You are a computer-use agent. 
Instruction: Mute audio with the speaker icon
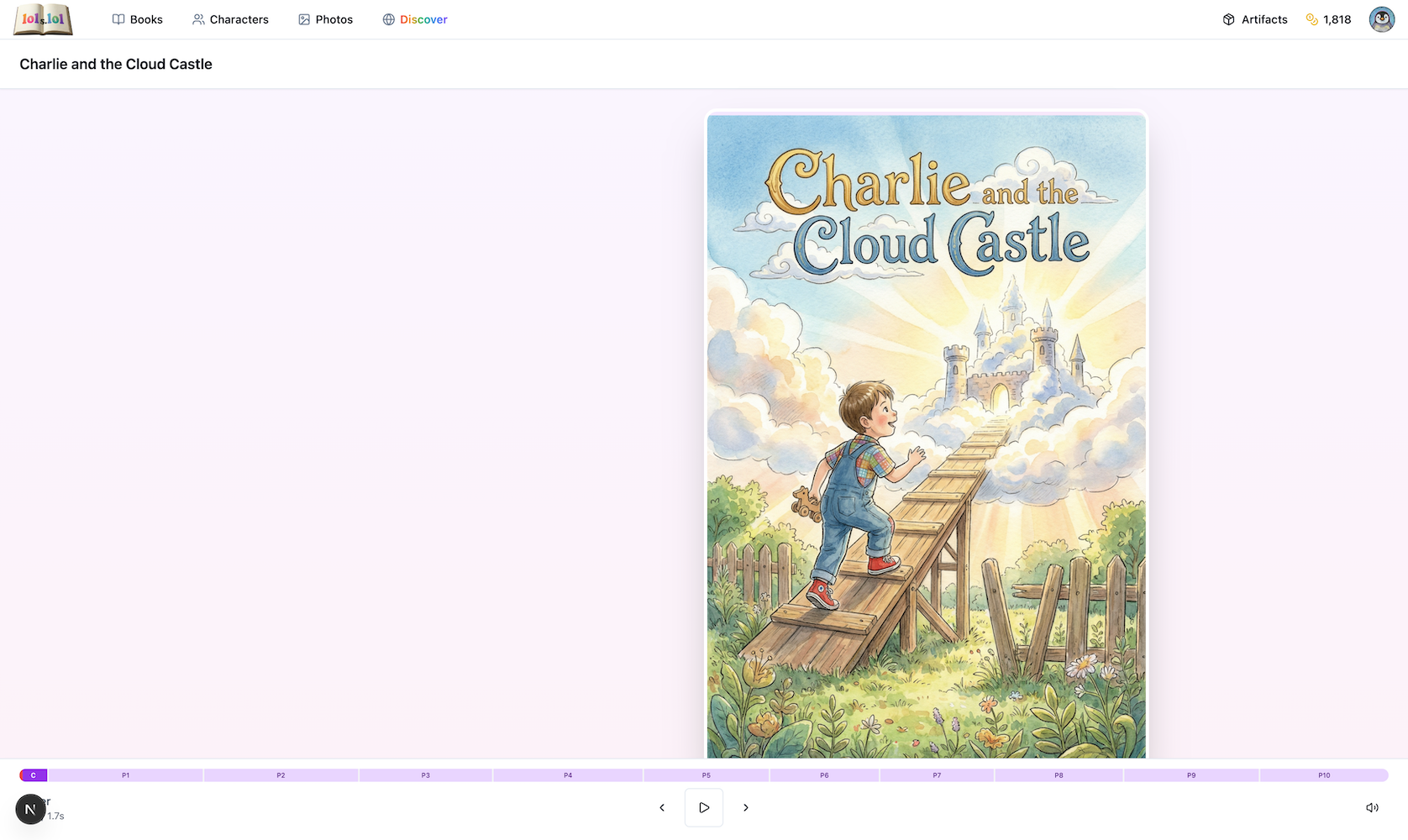(x=1372, y=807)
